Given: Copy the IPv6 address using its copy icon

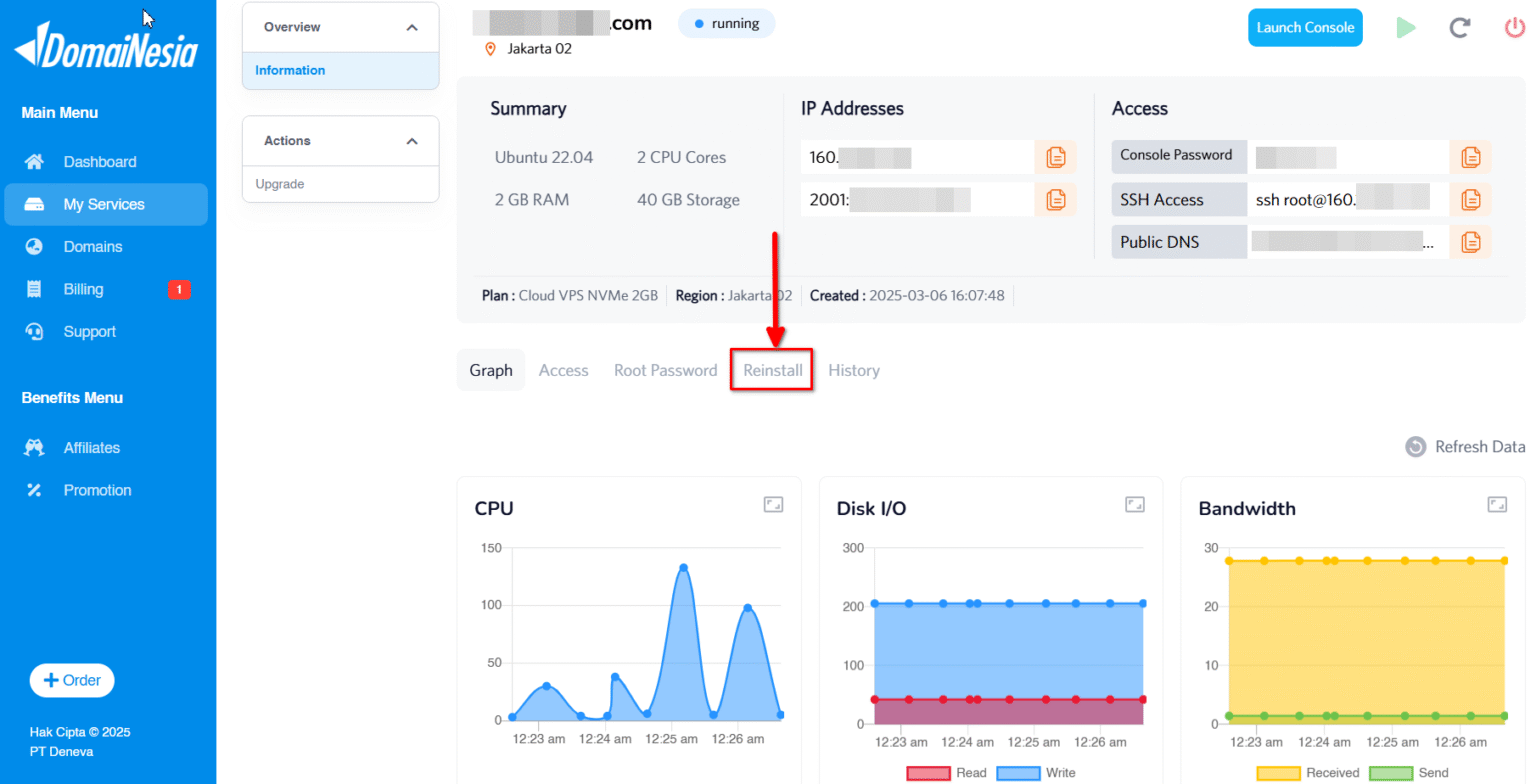Looking at the screenshot, I should pyautogui.click(x=1055, y=199).
